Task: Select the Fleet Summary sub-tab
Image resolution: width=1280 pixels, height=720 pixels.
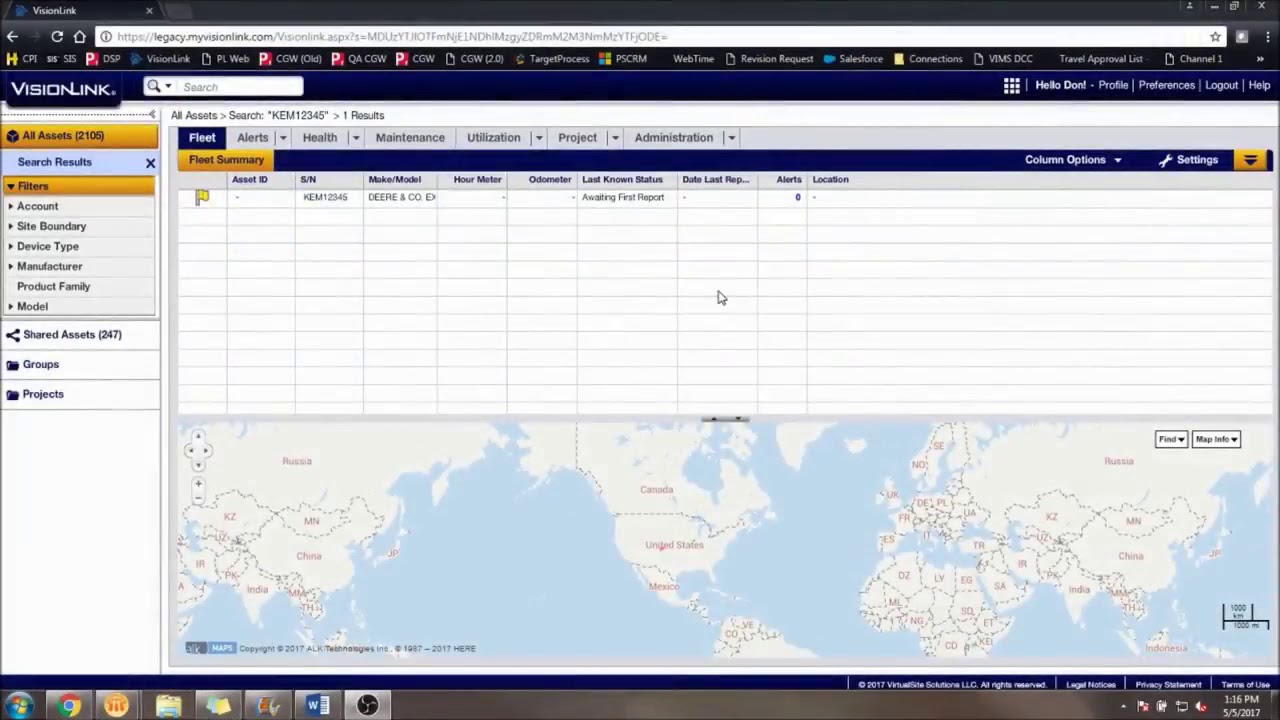Action: pos(226,160)
